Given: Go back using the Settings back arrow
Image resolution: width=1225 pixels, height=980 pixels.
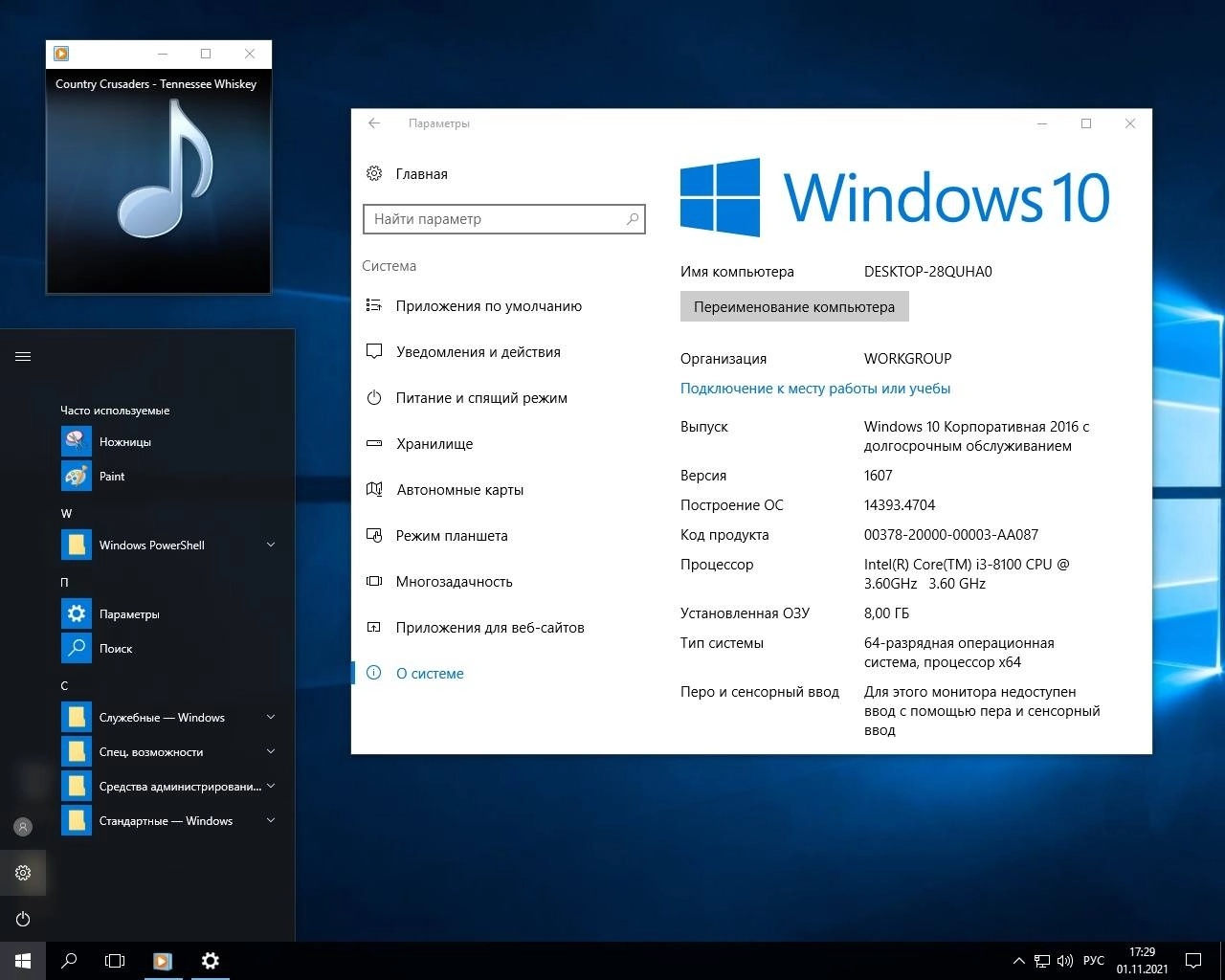Looking at the screenshot, I should [x=374, y=123].
